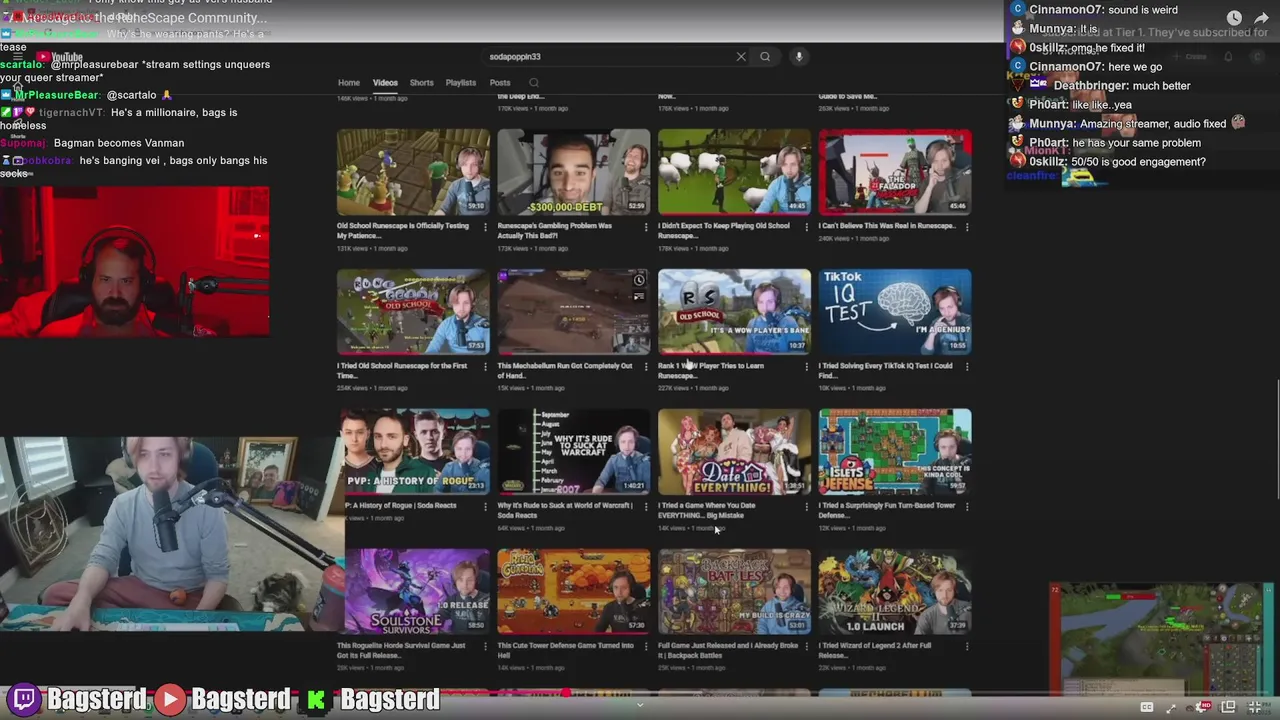
Task: Click the magnifier search button
Action: [765, 57]
